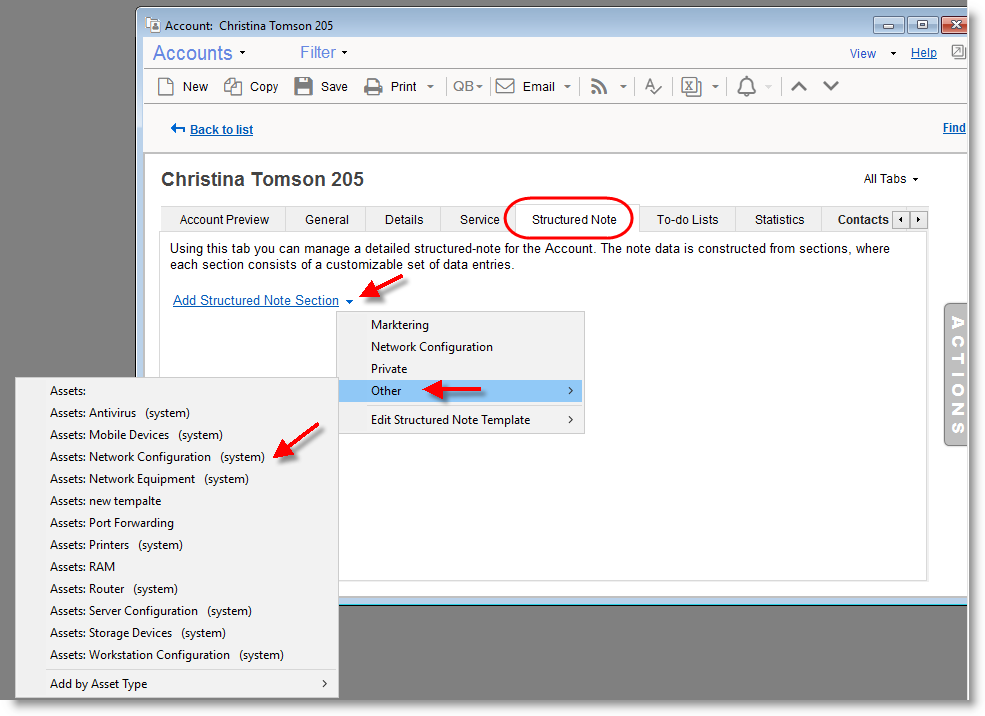Go to previous record with up arrow
This screenshot has width=985, height=716.
pos(798,87)
